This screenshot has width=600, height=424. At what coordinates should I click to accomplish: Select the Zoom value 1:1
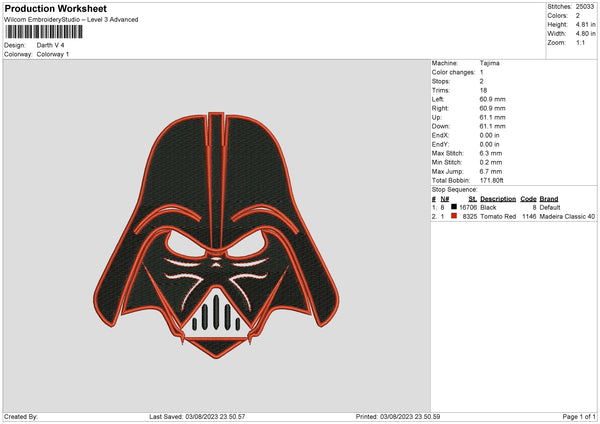pyautogui.click(x=580, y=43)
